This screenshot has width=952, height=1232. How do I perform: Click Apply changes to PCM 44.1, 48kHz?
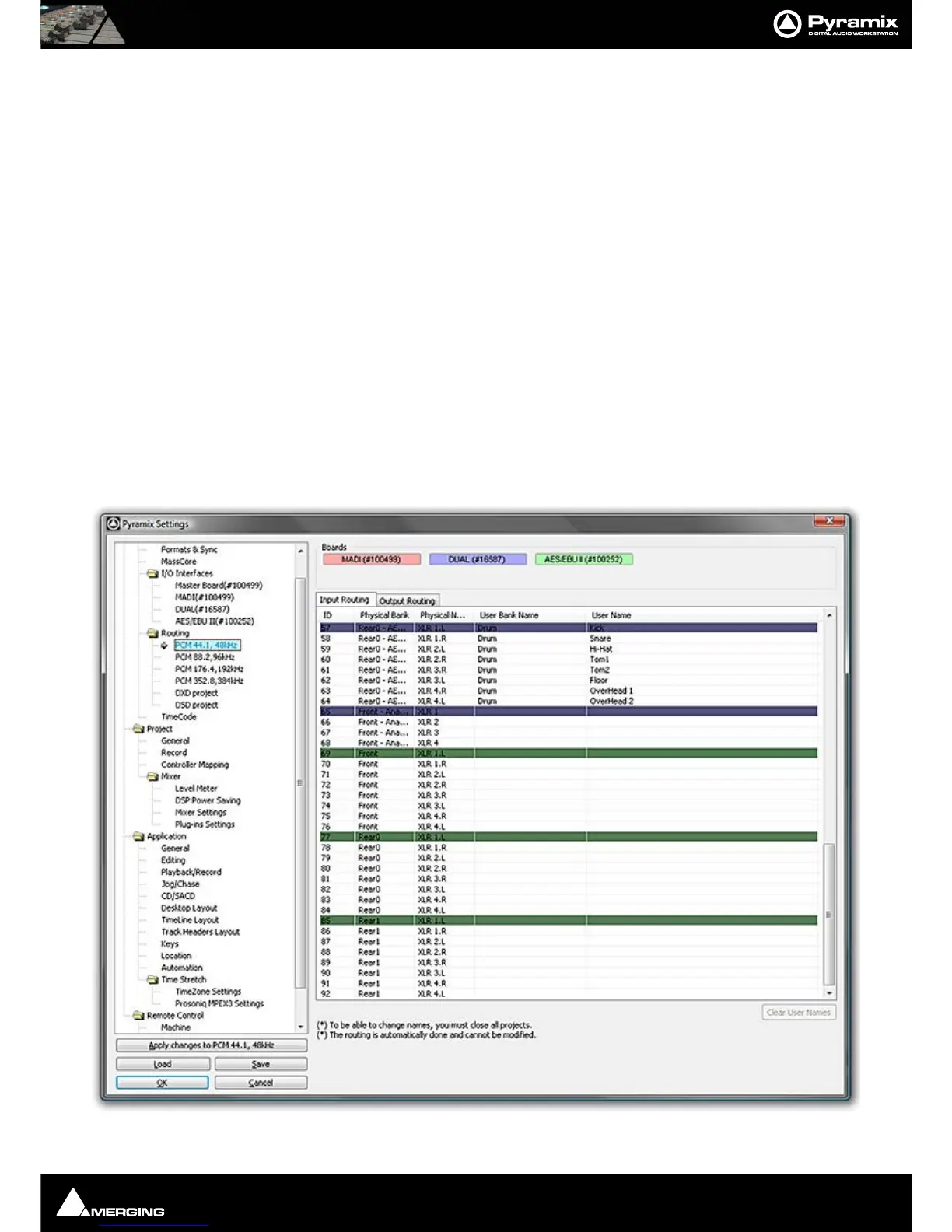pyautogui.click(x=212, y=1045)
